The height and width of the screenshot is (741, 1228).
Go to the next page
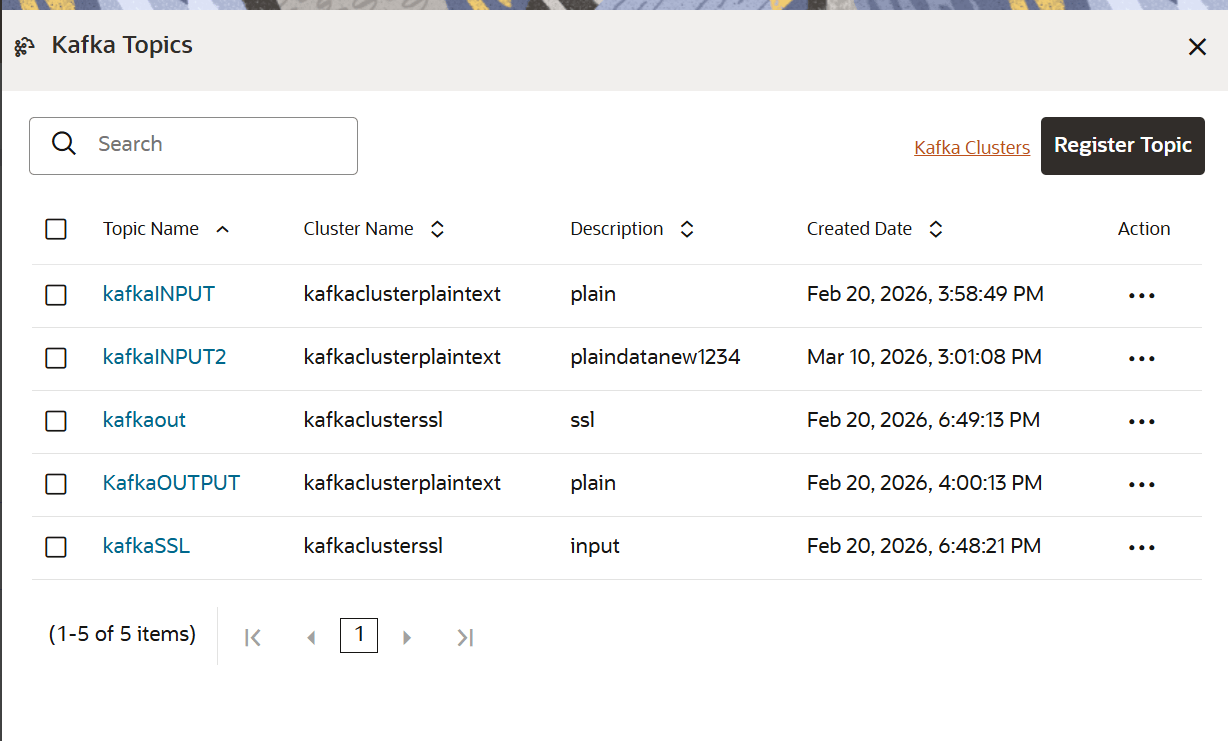click(407, 636)
